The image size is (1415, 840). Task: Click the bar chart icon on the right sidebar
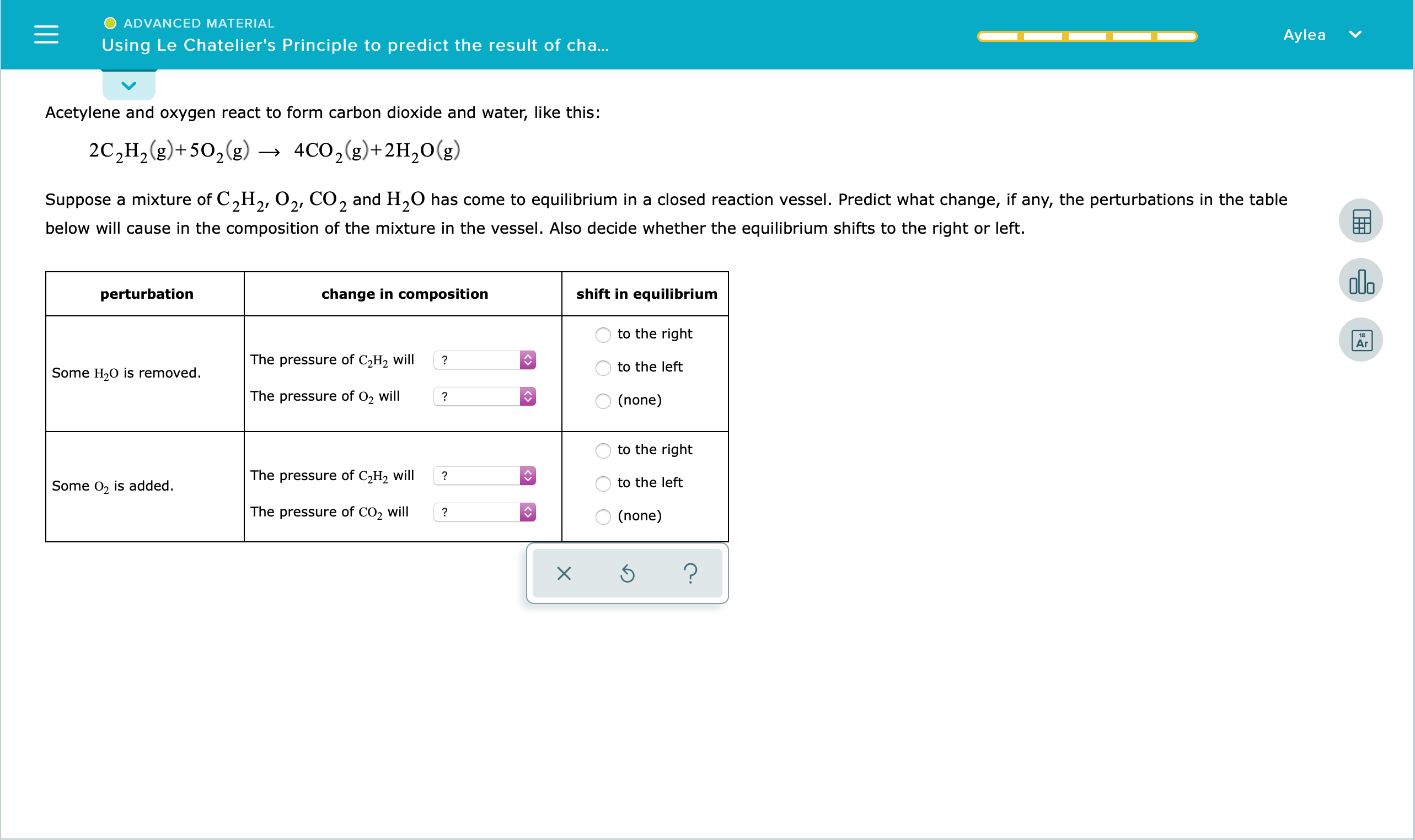[x=1362, y=280]
